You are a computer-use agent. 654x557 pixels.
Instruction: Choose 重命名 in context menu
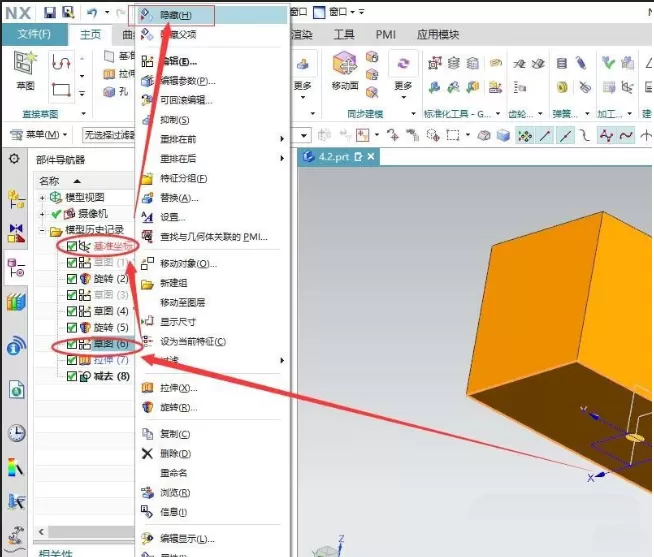tap(174, 473)
